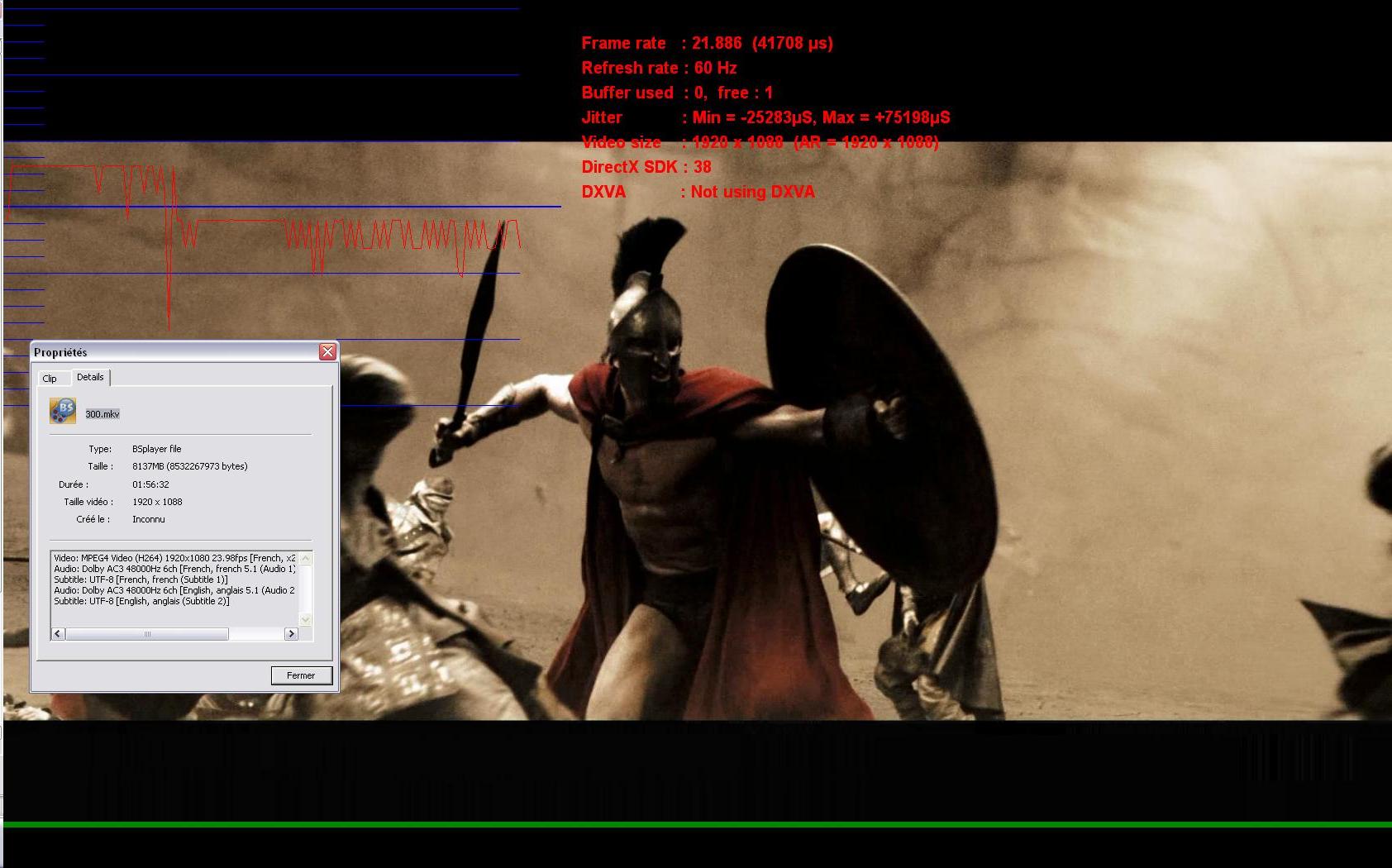The height and width of the screenshot is (868, 1392).
Task: Click the left arrow of the horizontal scrollbar
Action: coord(58,634)
